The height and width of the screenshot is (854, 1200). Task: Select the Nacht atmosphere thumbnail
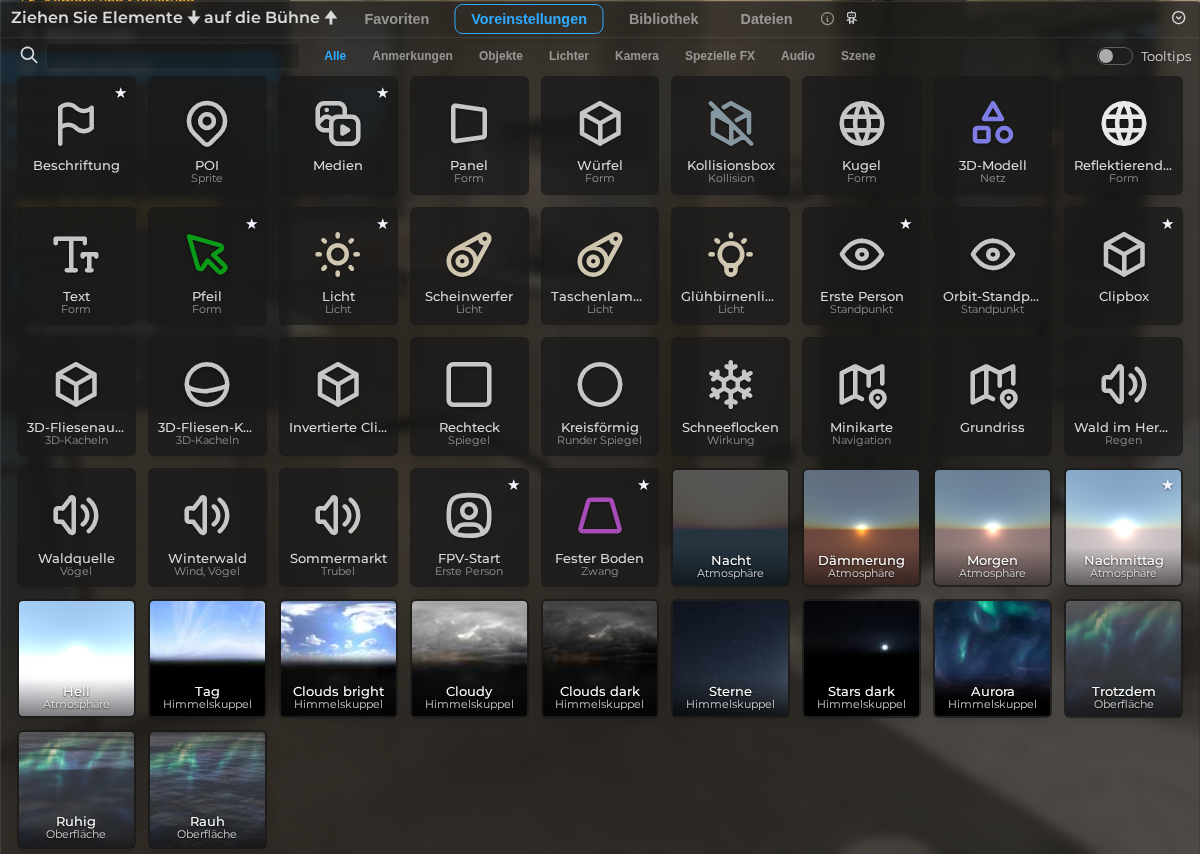(731, 528)
